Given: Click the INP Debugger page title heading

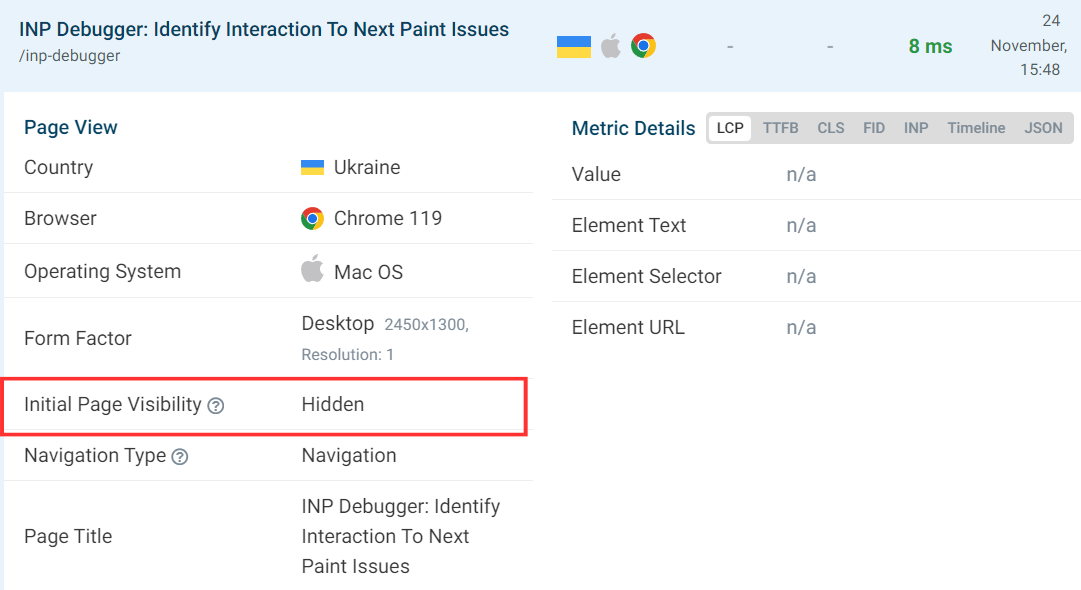Looking at the screenshot, I should coord(264,30).
